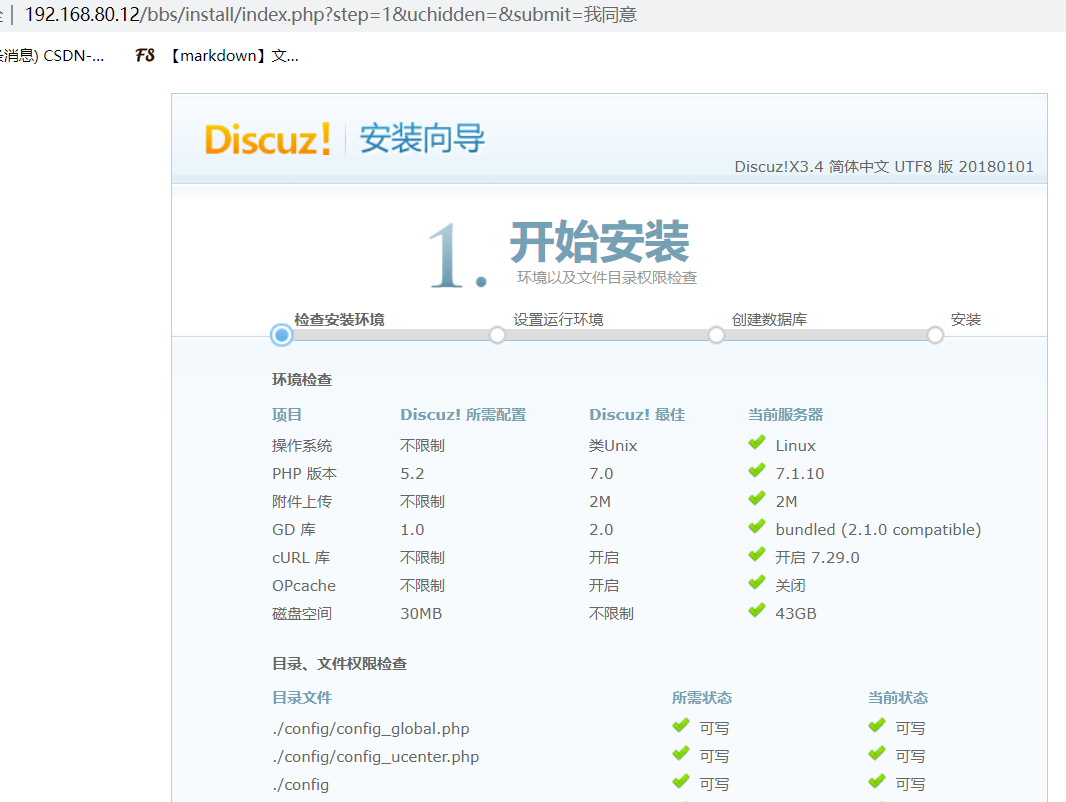Click the browser address bar URL
The image size is (1066, 802).
point(330,14)
